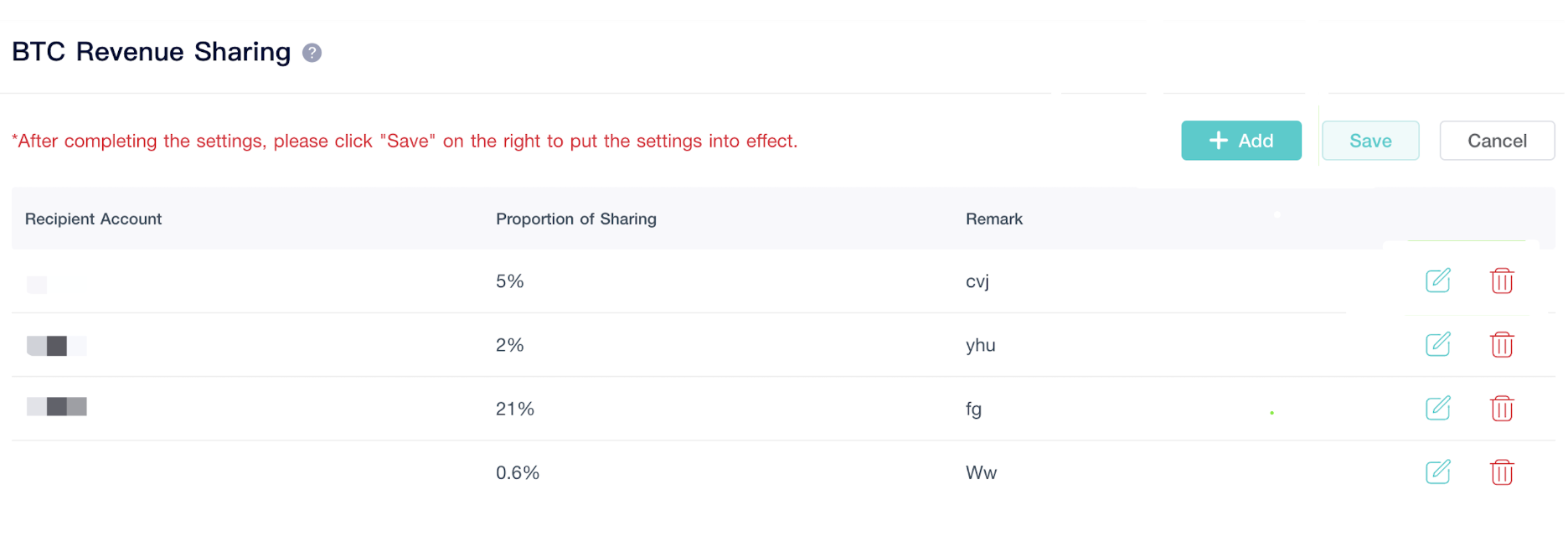
Task: Edit the Ww sharing row
Action: point(1437,471)
